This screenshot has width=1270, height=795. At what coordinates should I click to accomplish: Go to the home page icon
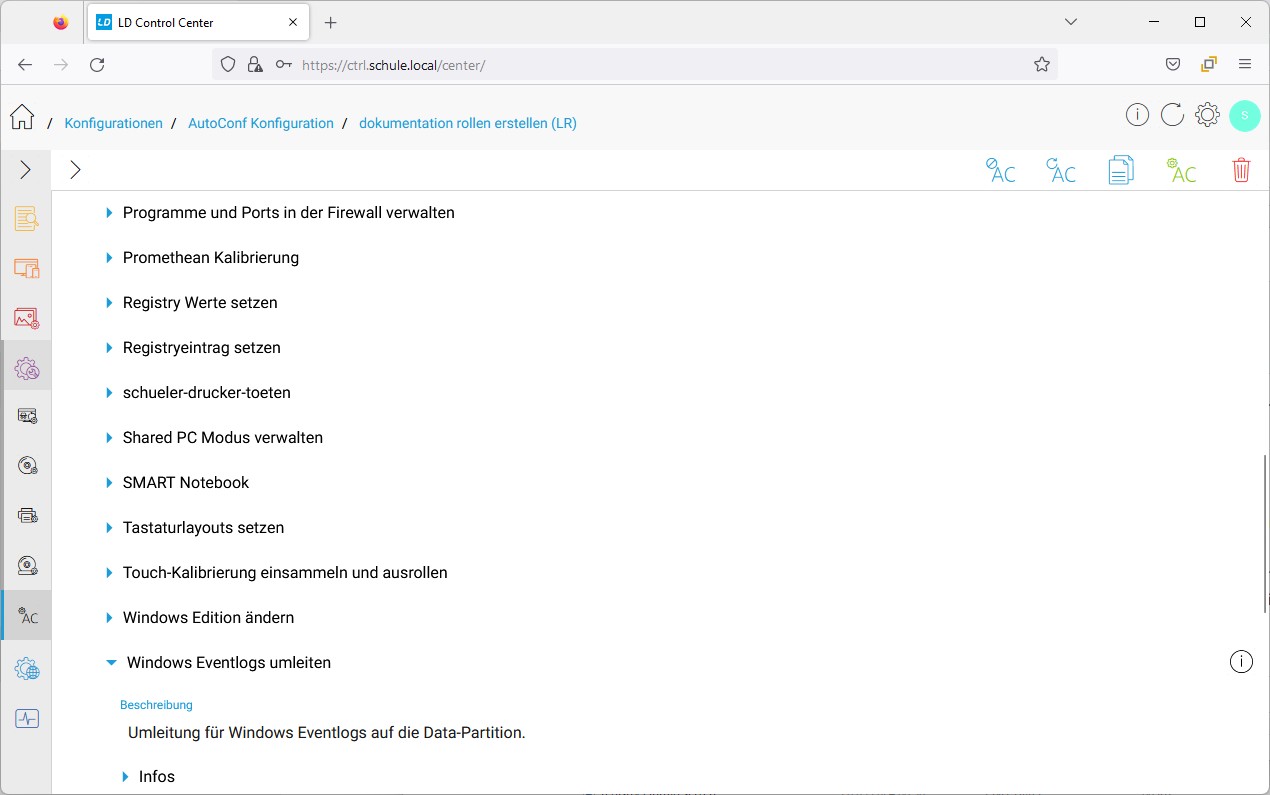tap(22, 117)
